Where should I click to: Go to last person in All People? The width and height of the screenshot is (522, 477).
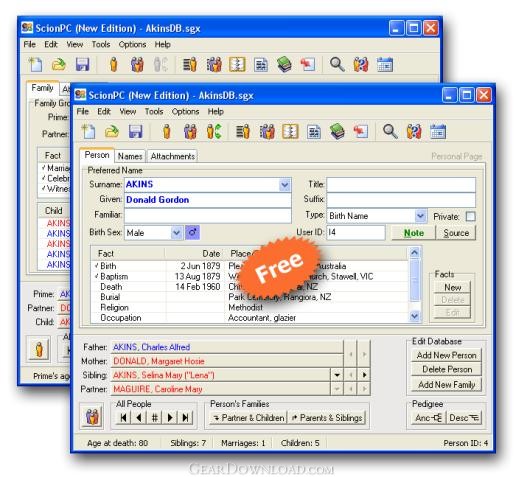[185, 417]
